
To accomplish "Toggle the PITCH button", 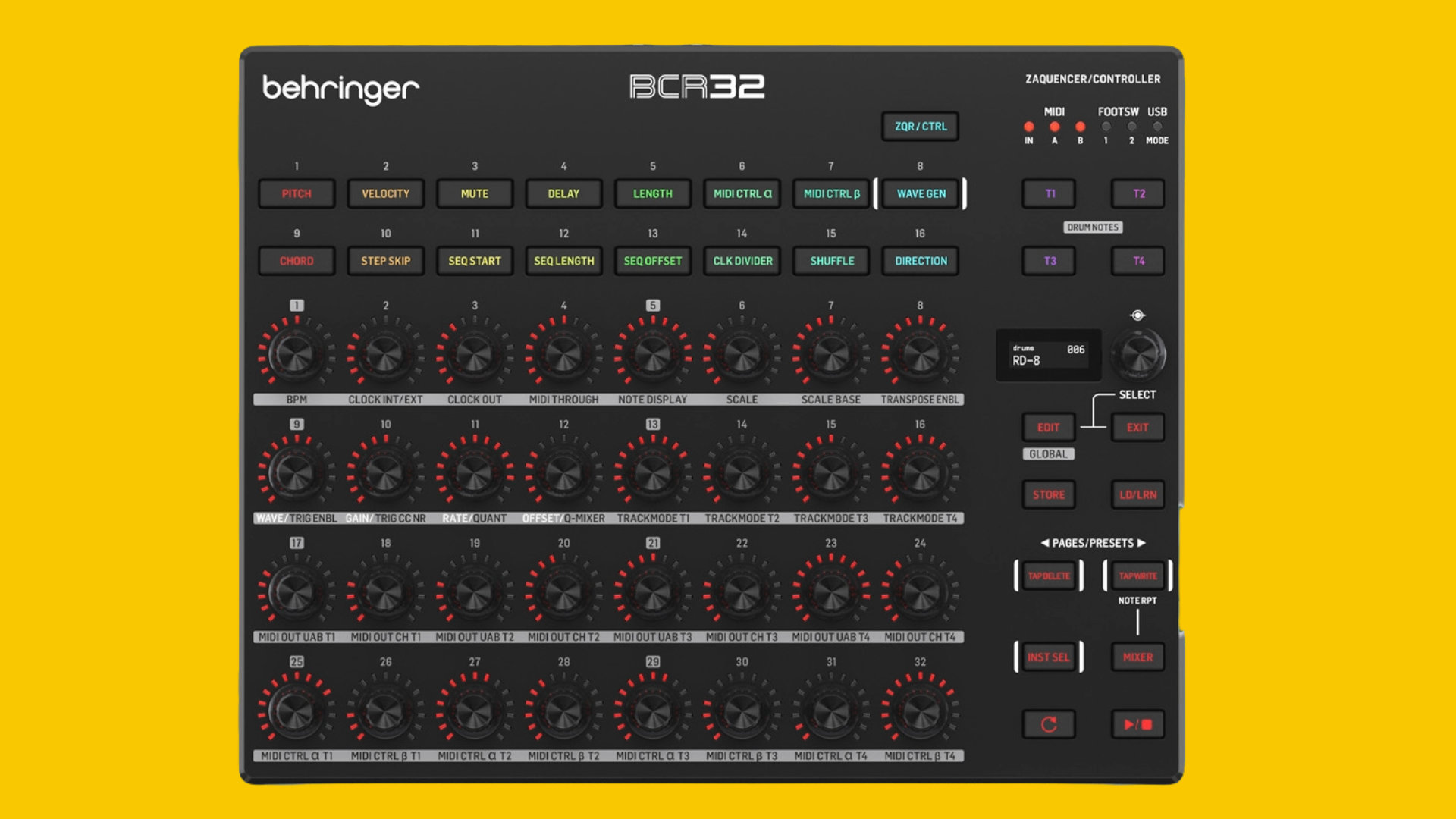I will click(297, 193).
